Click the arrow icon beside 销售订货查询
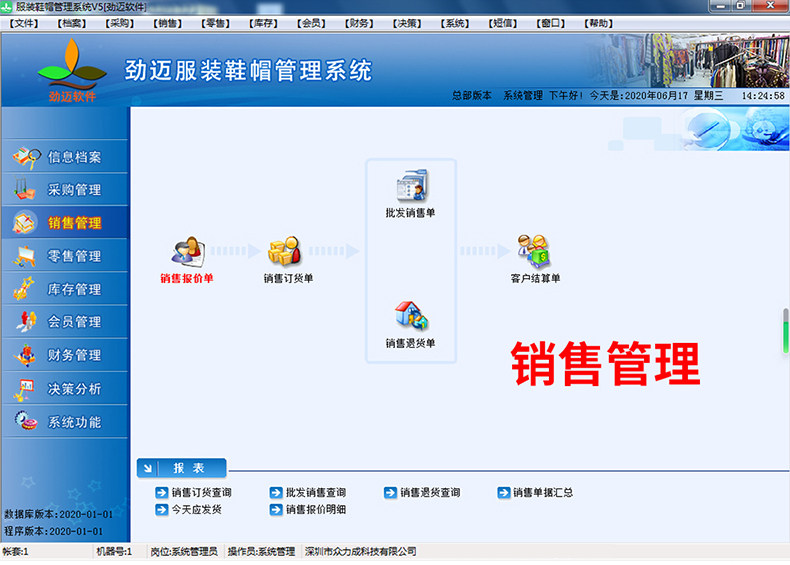Viewport: 790px width, 565px height. click(x=161, y=492)
